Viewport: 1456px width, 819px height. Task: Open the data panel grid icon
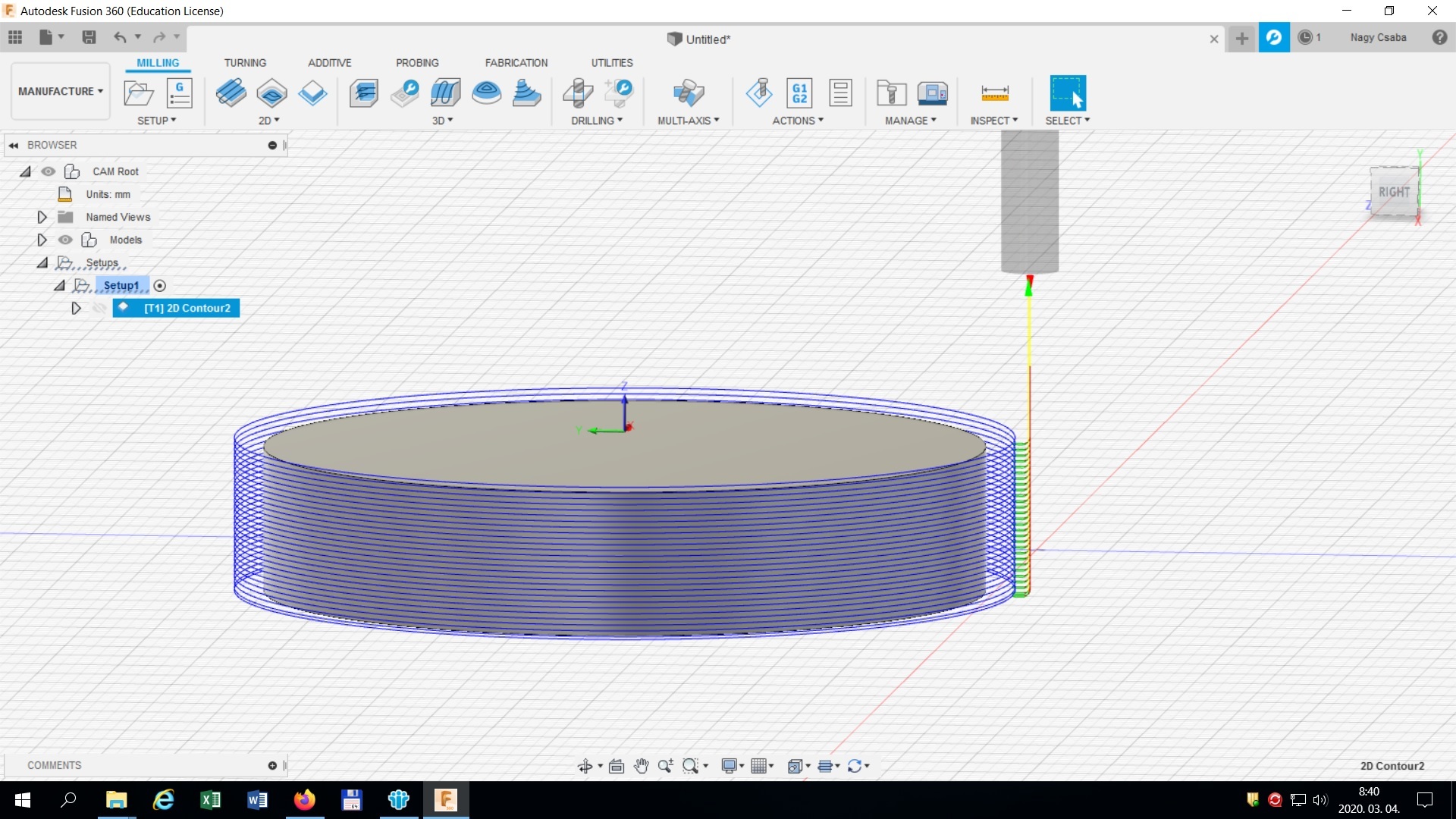15,37
